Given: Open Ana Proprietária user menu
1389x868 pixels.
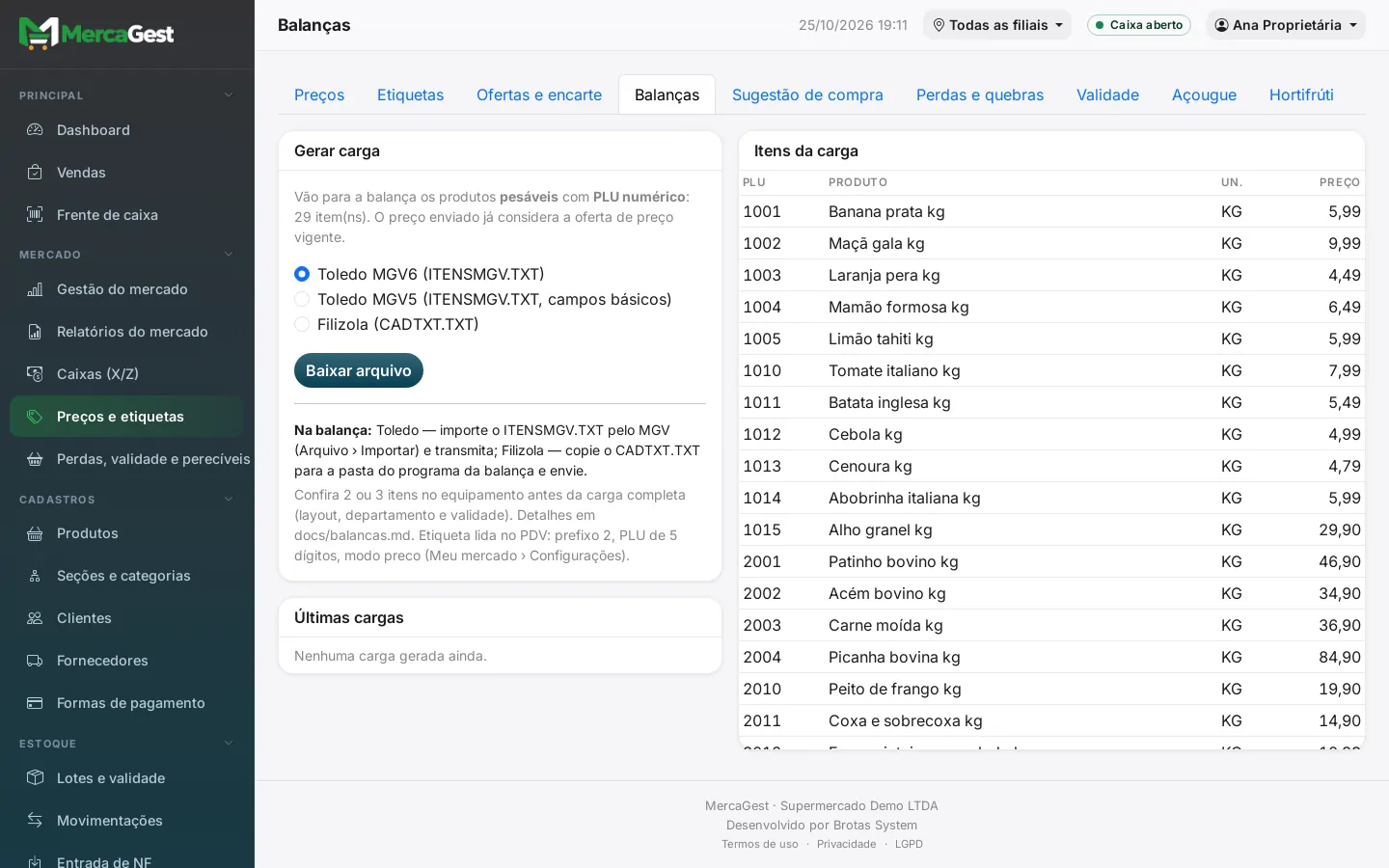Looking at the screenshot, I should coord(1286,25).
